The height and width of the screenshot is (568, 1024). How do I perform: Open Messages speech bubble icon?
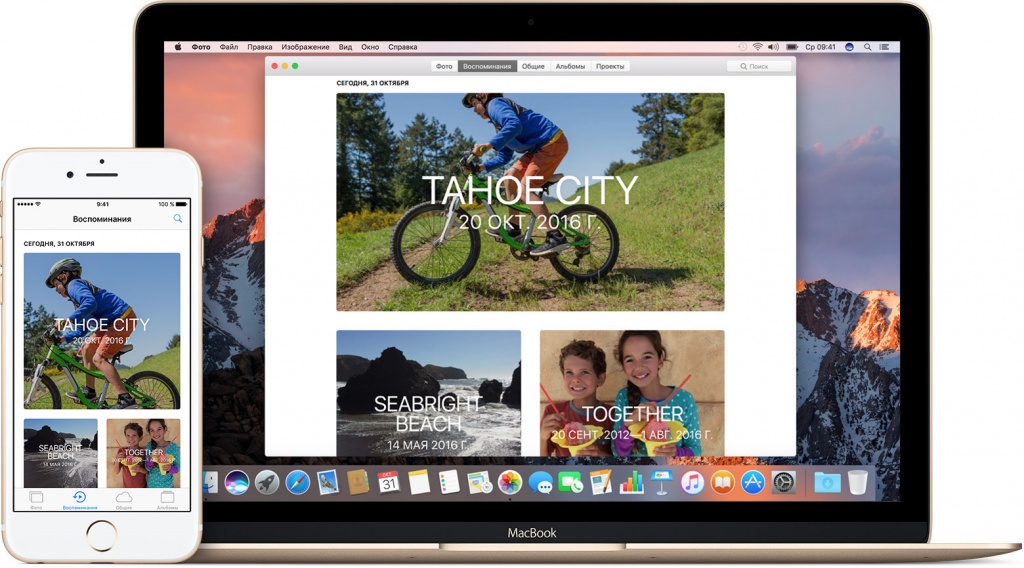[541, 483]
